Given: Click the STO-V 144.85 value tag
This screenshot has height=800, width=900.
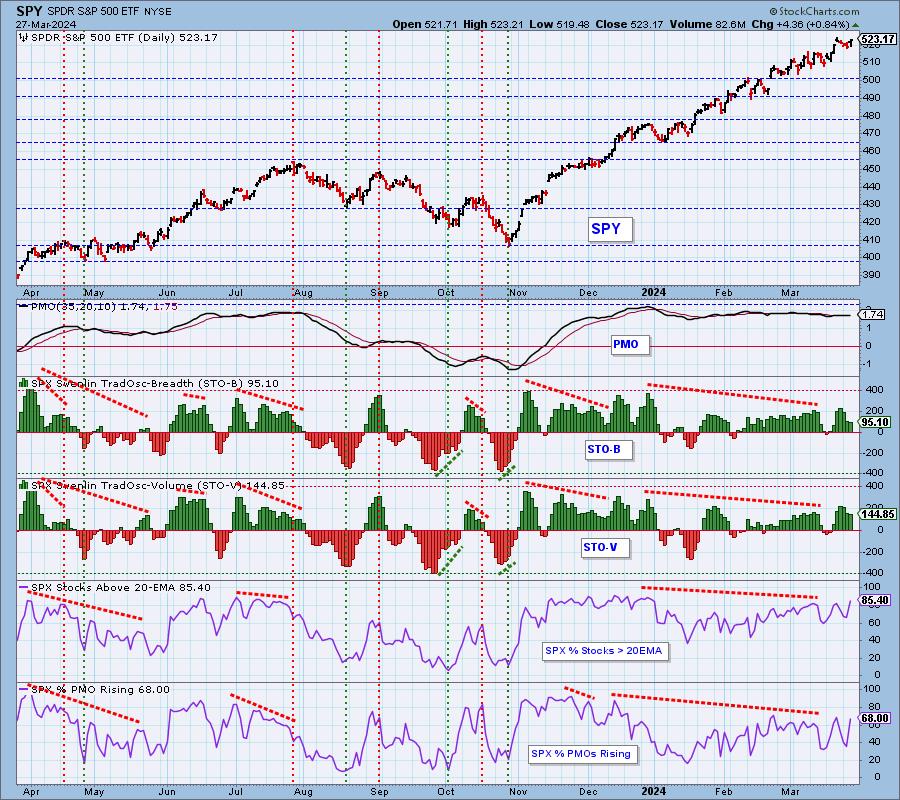Looking at the screenshot, I should 878,514.
